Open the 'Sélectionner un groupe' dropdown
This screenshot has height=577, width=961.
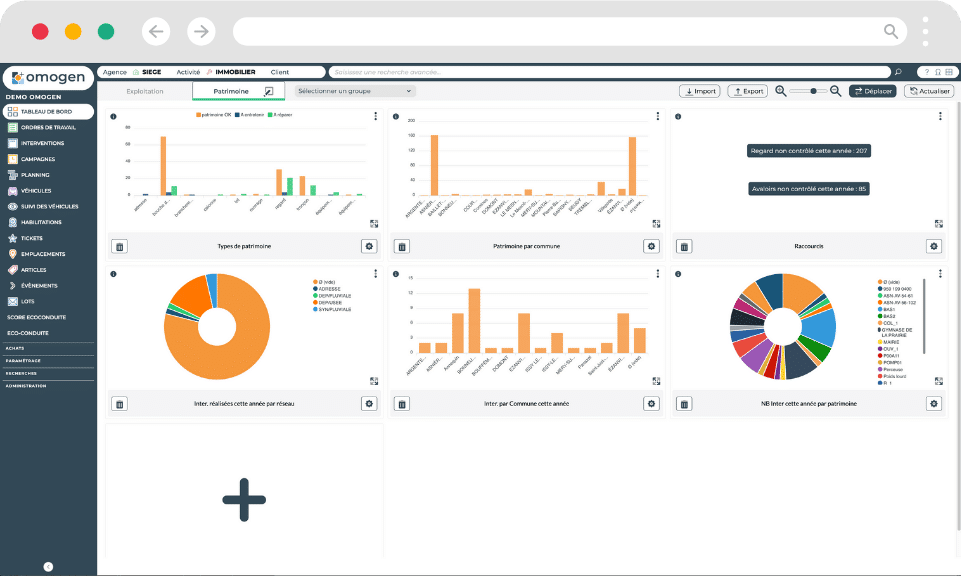355,91
